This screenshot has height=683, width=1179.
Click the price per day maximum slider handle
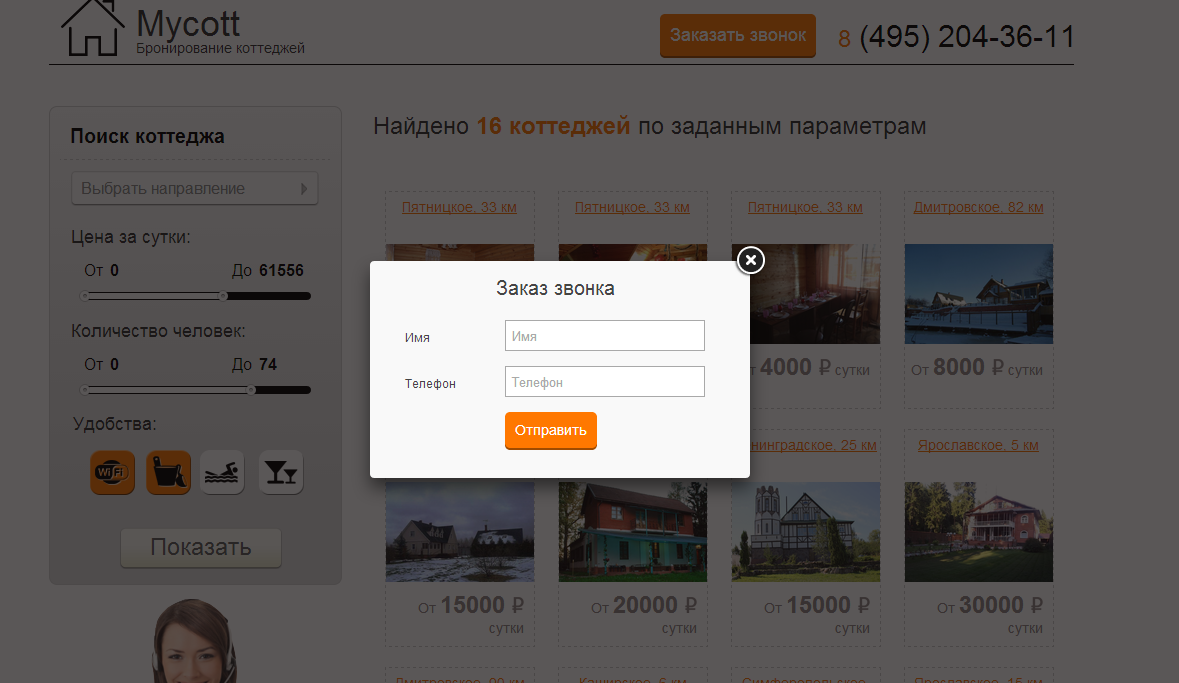pyautogui.click(x=223, y=296)
